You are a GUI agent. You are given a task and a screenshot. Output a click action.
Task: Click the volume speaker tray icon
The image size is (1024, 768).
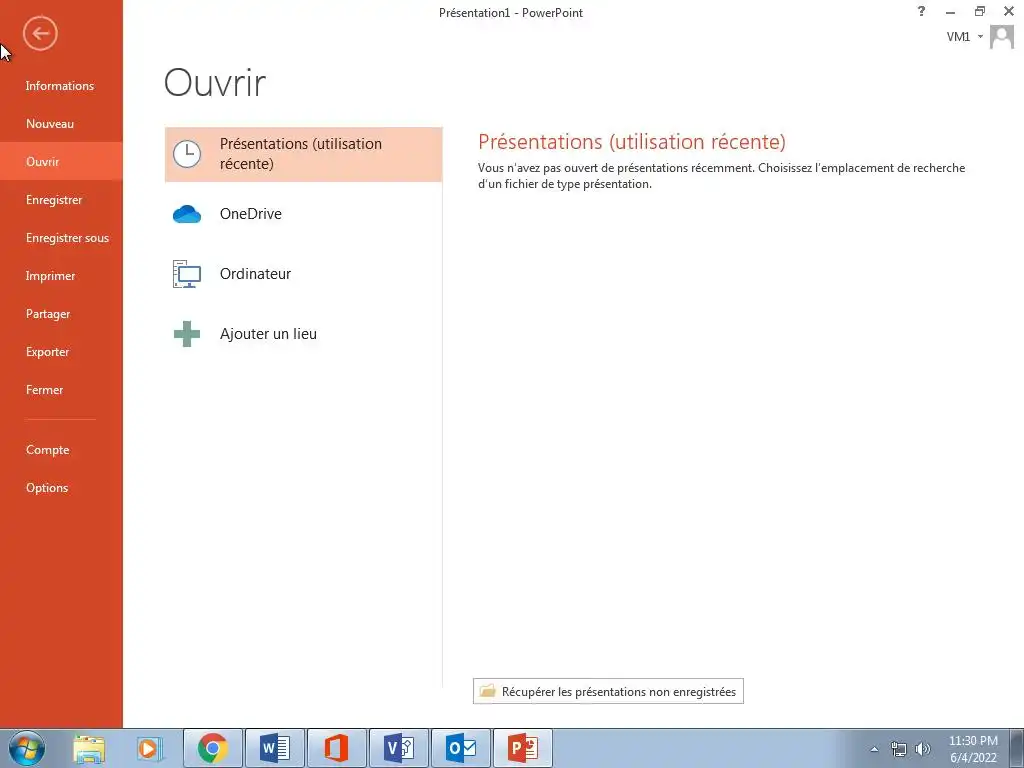[x=923, y=749]
